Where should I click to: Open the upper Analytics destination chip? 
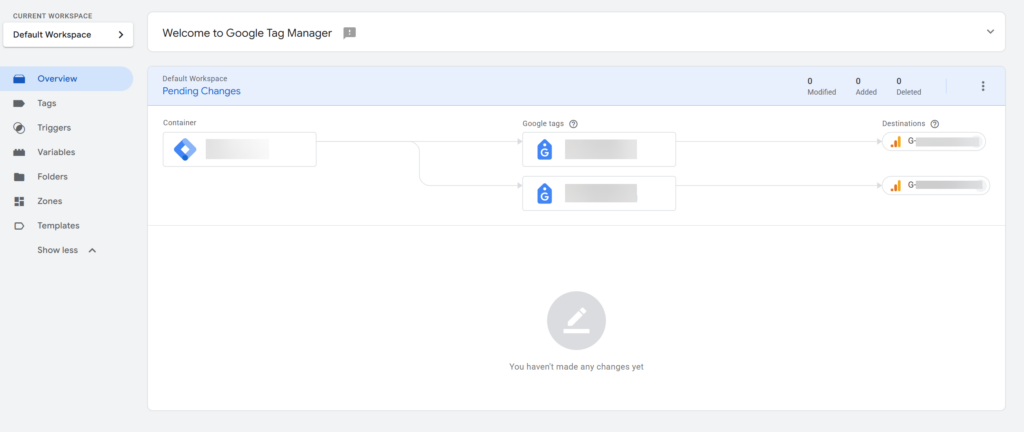(x=934, y=141)
